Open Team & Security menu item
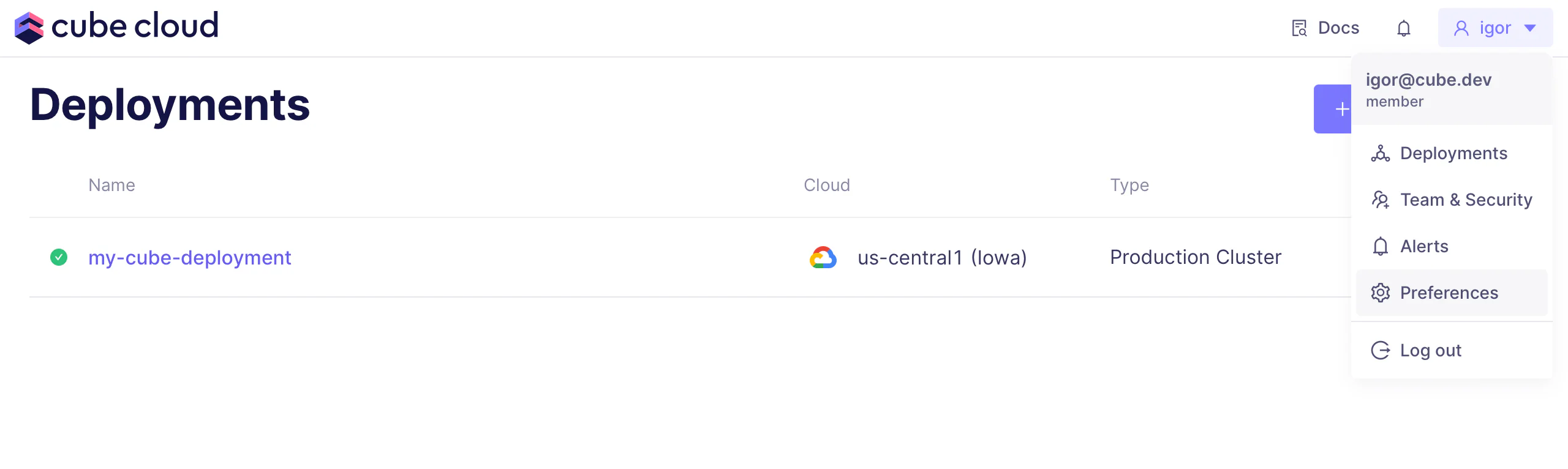 pyautogui.click(x=1466, y=200)
